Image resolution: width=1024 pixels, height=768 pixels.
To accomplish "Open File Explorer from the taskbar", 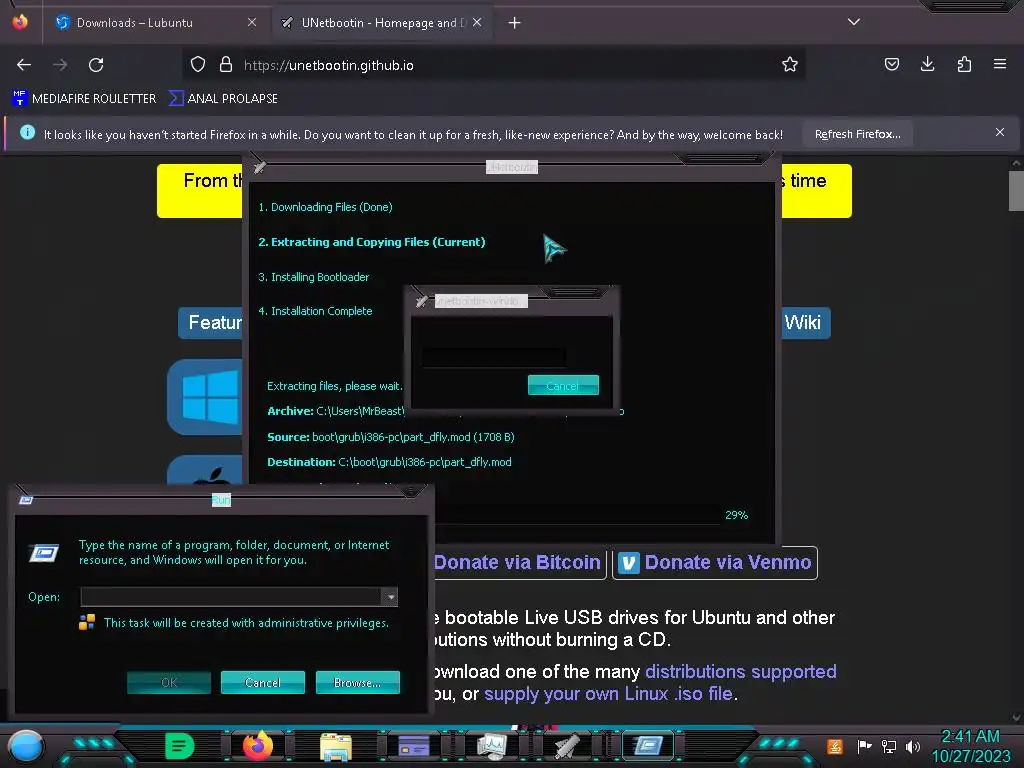I will tap(336, 746).
